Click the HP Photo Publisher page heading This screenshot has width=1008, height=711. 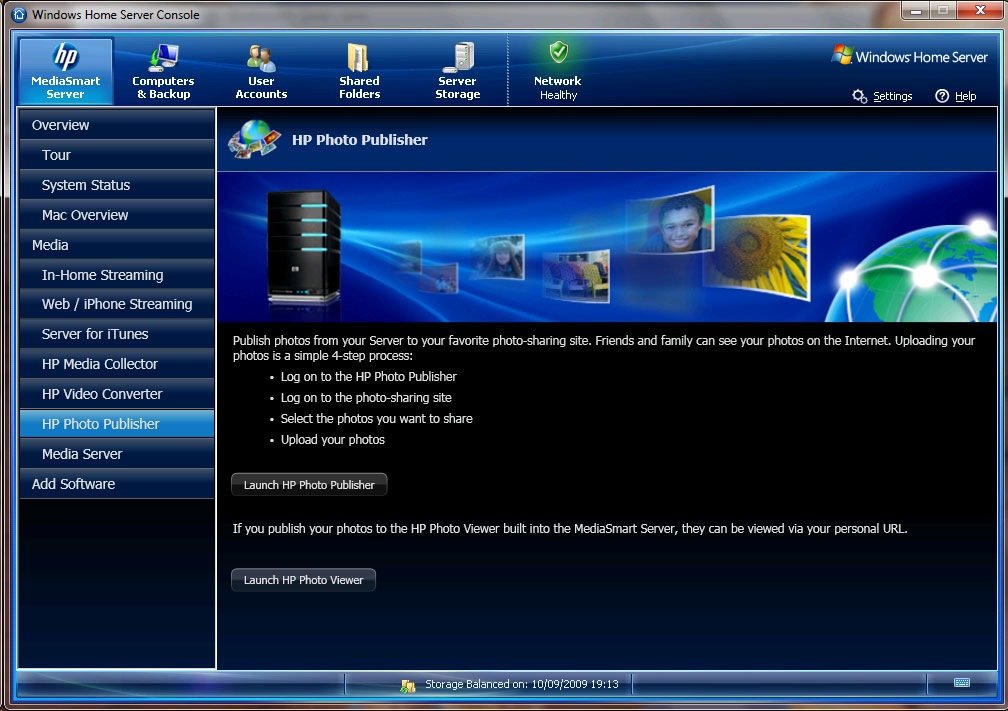359,140
